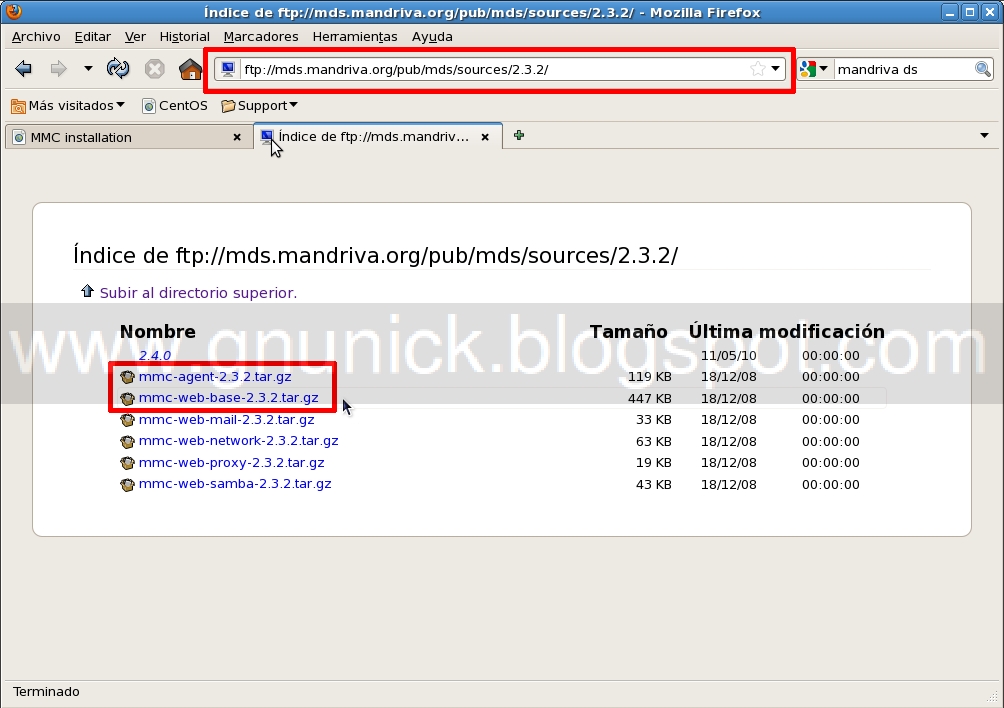Viewport: 1004px width, 708px height.
Task: Open a new tab with plus icon
Action: [x=519, y=135]
